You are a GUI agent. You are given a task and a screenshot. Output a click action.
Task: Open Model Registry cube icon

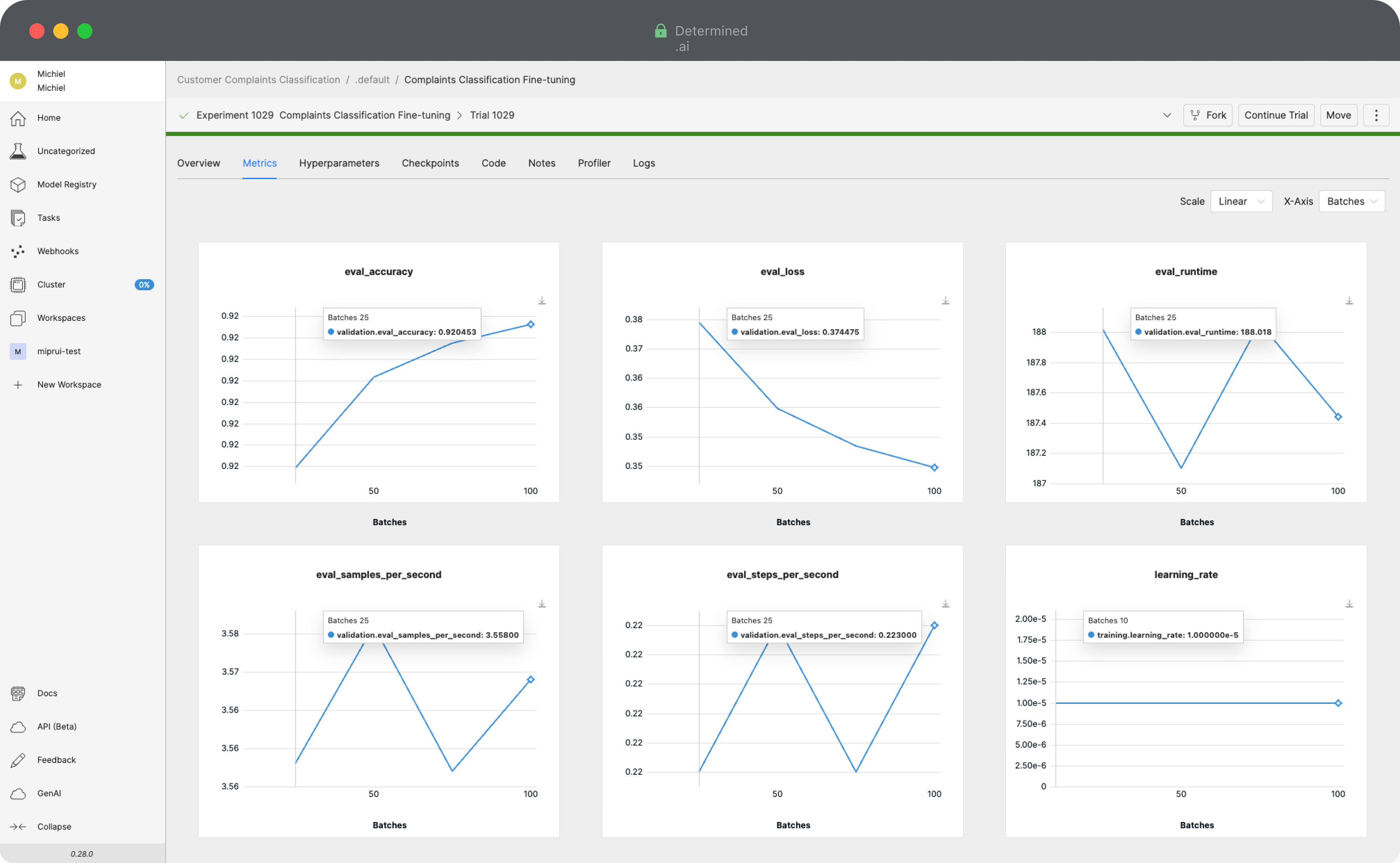pos(18,185)
